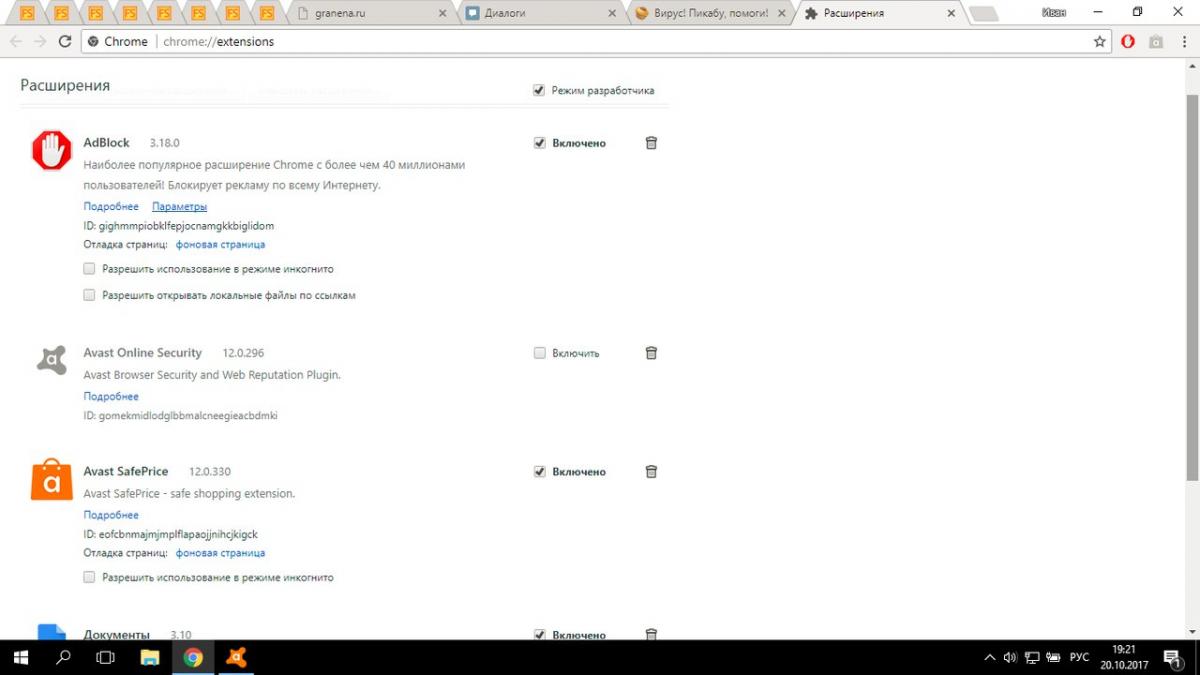Remove AdBlock with its trash icon

[x=651, y=143]
